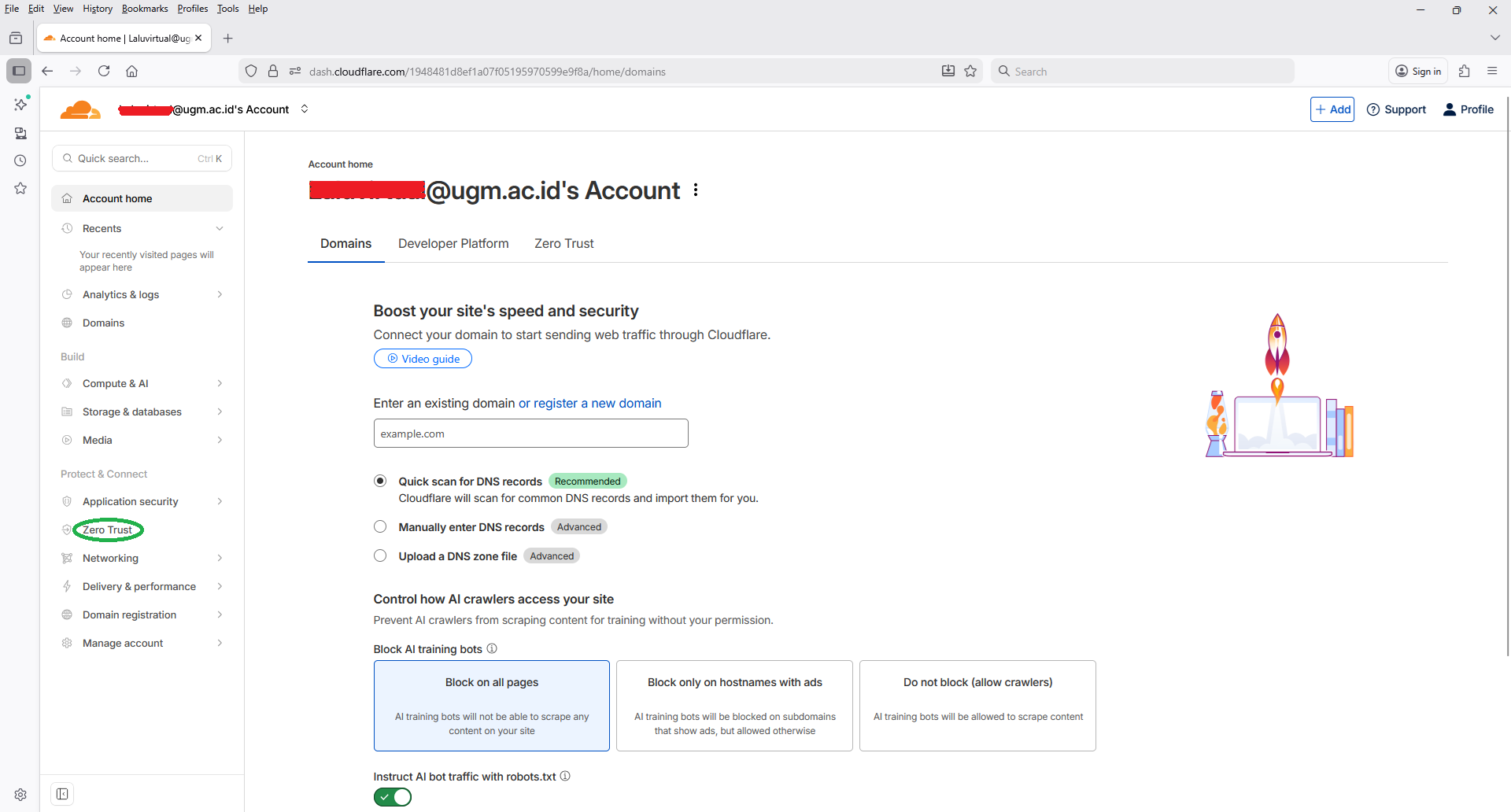The height and width of the screenshot is (812, 1511).
Task: Open the account three-dot options menu
Action: coord(696,190)
